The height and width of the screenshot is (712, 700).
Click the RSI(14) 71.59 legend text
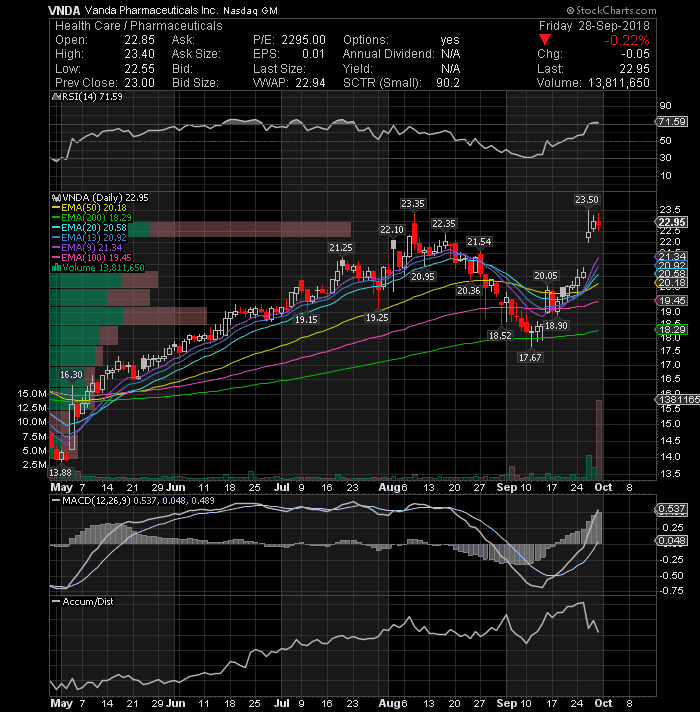click(x=92, y=97)
